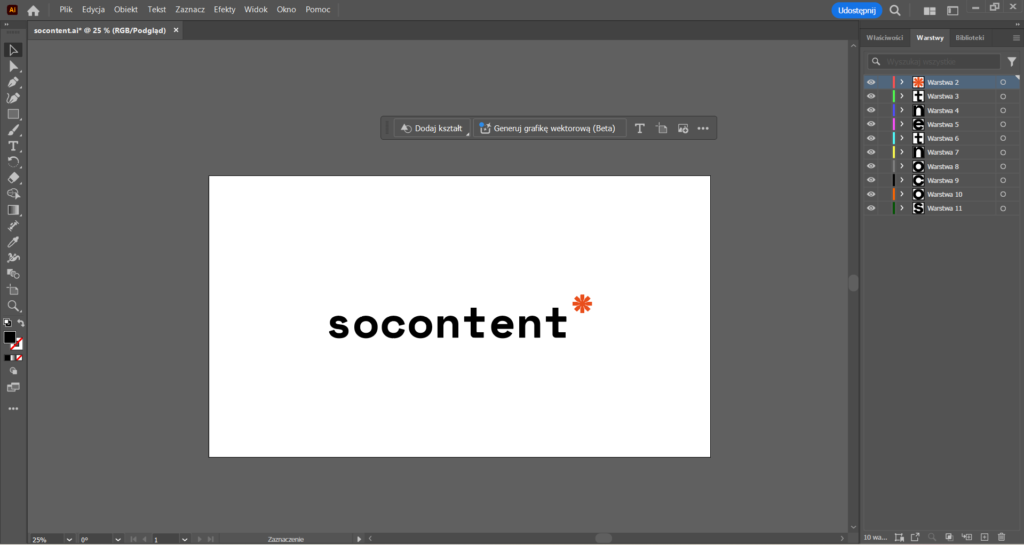Open the search icon in the top bar
This screenshot has height=545, width=1024.
pyautogui.click(x=895, y=10)
